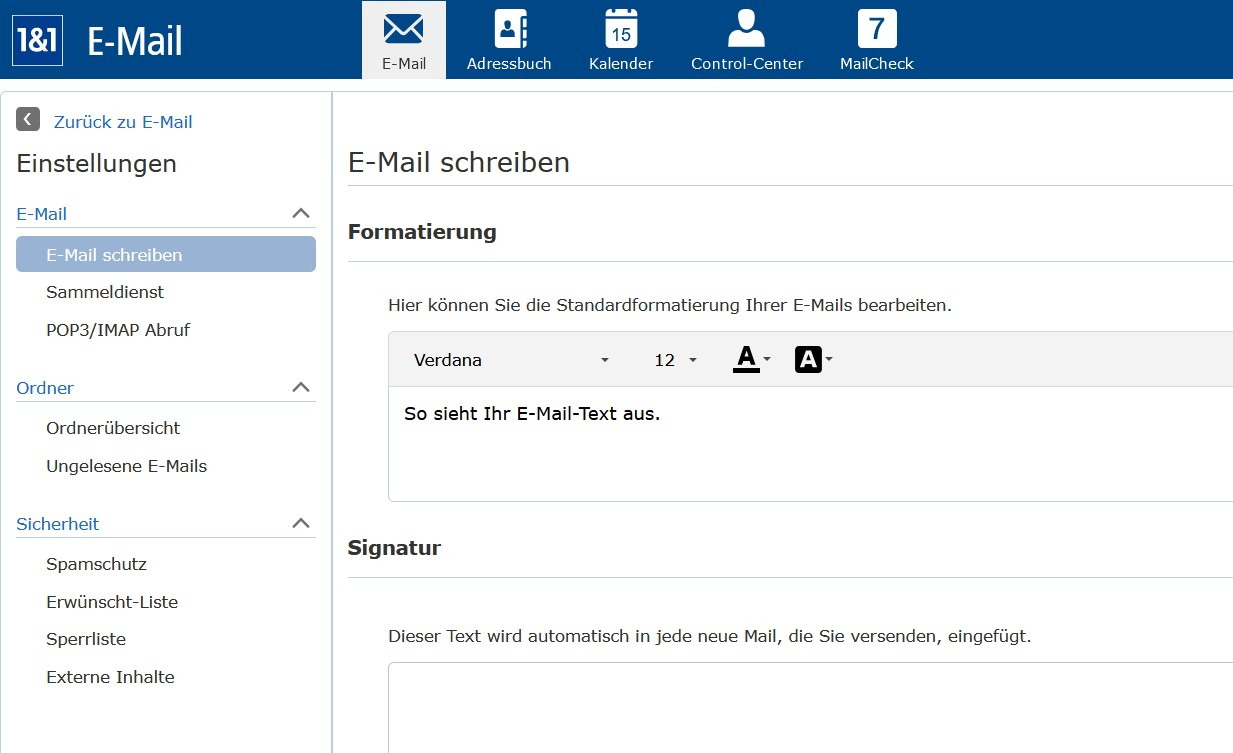The image size is (1233, 753).
Task: Click the 1&1 logo icon
Action: [x=38, y=41]
